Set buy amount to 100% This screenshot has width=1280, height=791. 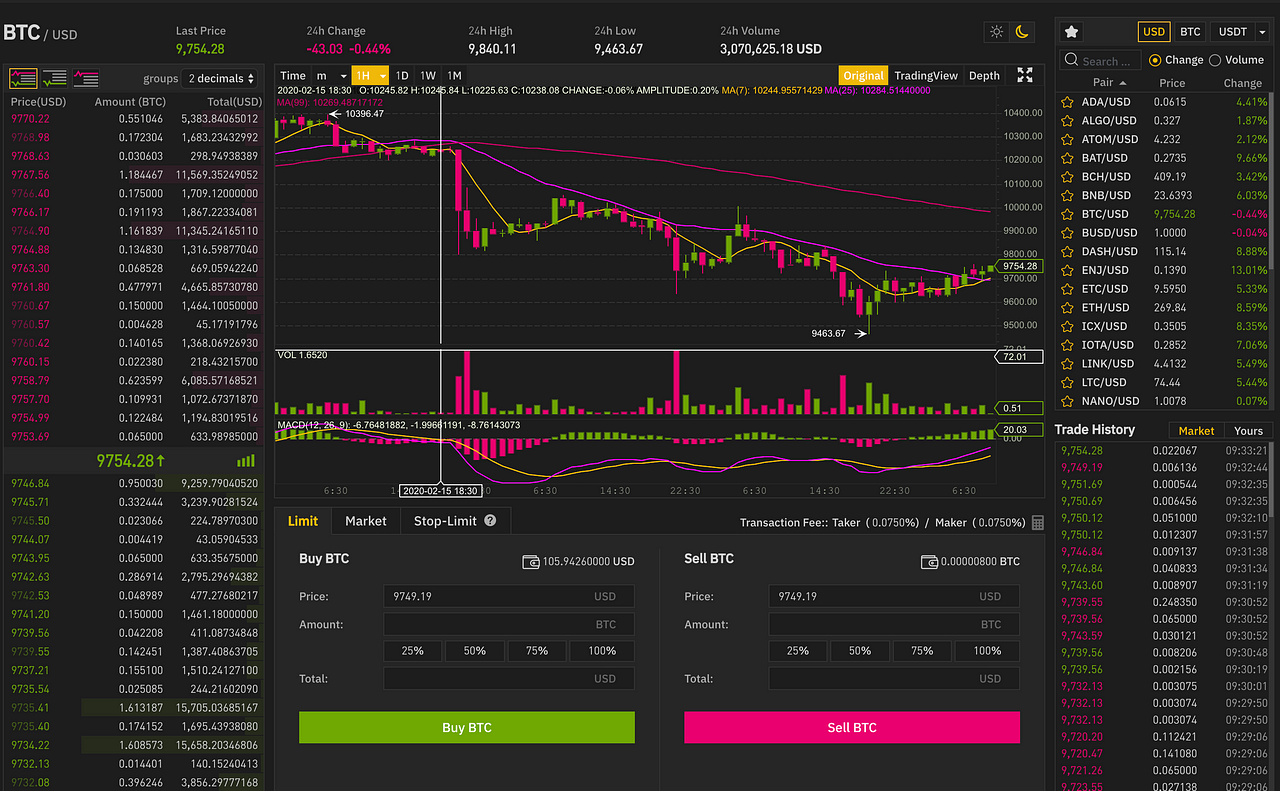coord(602,651)
